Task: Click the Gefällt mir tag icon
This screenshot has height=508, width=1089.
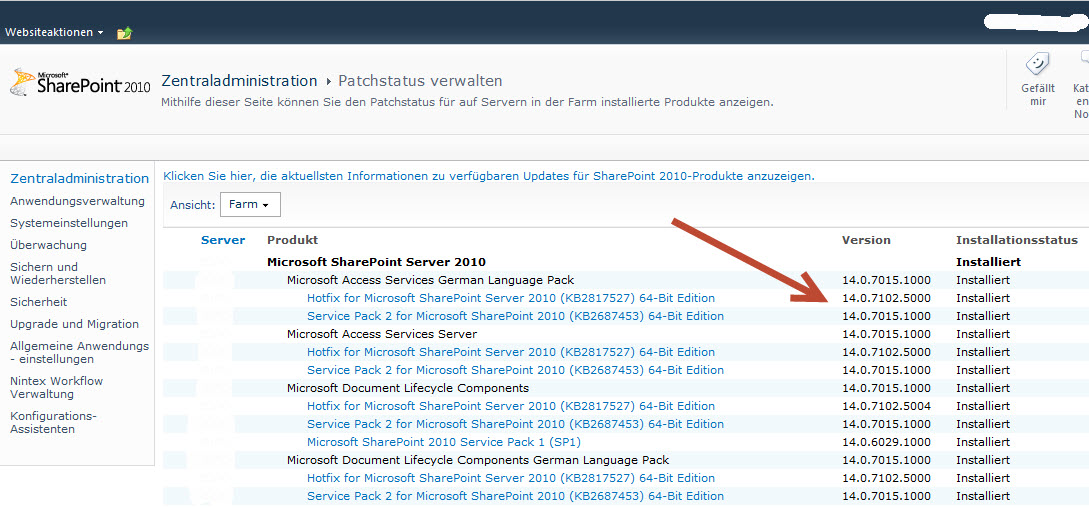Action: point(1038,65)
